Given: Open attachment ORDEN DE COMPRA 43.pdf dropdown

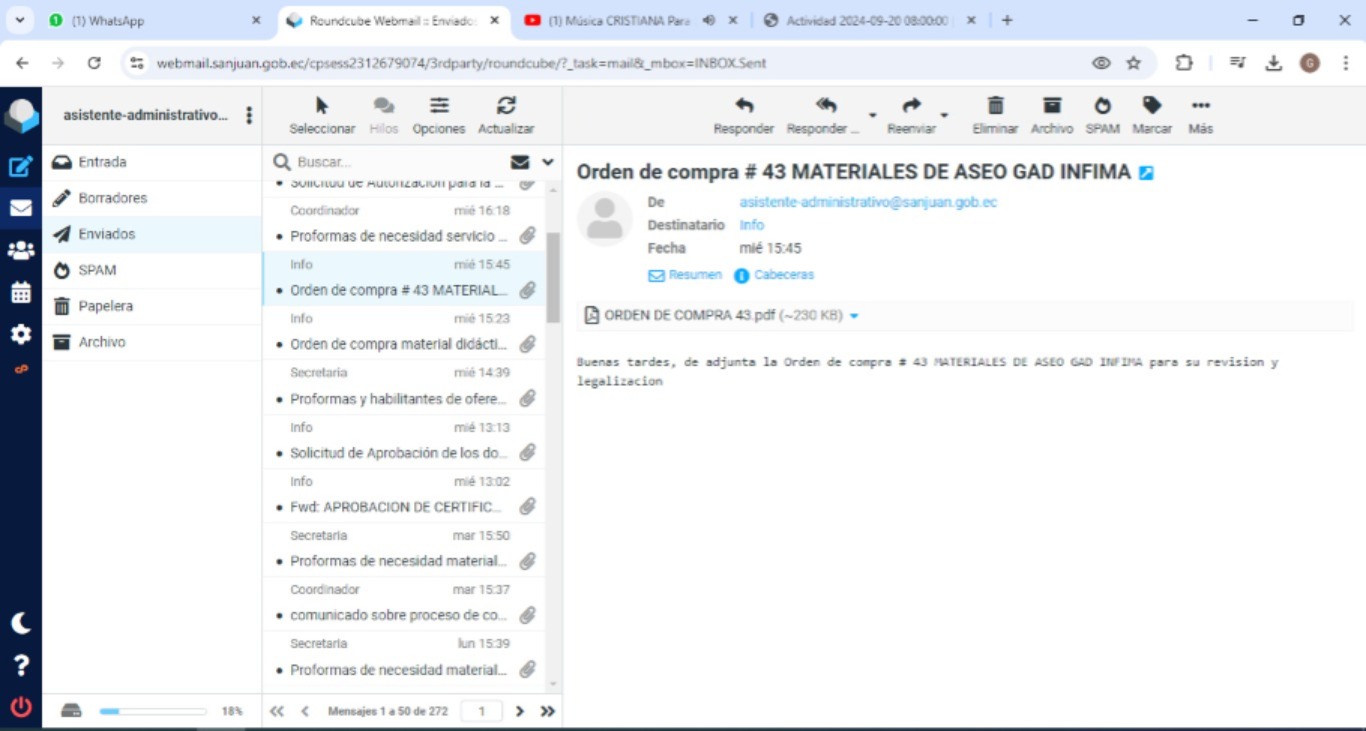Looking at the screenshot, I should click(854, 316).
